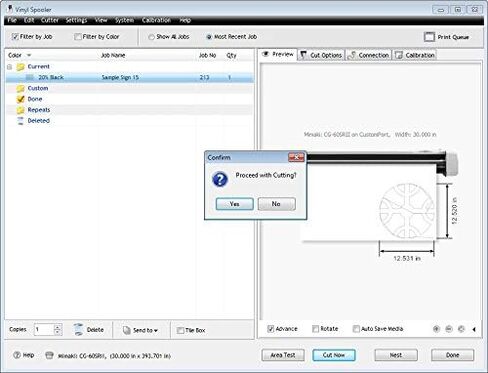Toggle the Filter by Job checkbox
This screenshot has height=373, width=488.
(15, 37)
